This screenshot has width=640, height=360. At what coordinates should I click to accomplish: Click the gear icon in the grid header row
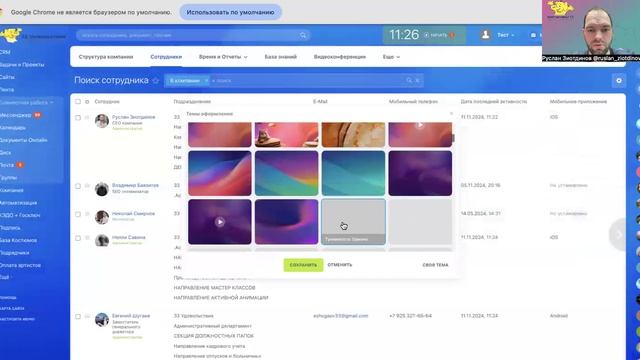[87, 102]
